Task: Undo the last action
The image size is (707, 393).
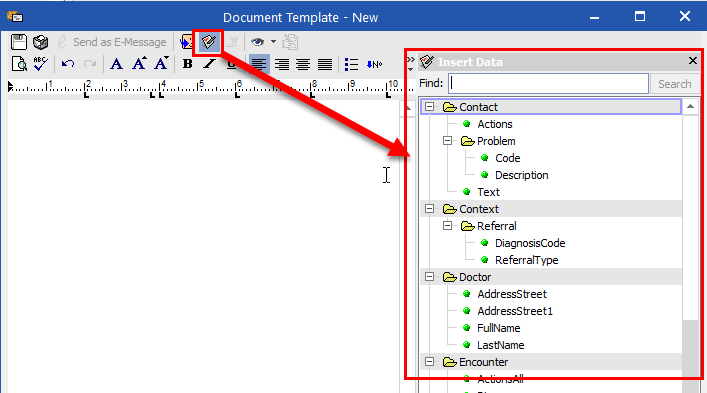Action: pos(68,64)
